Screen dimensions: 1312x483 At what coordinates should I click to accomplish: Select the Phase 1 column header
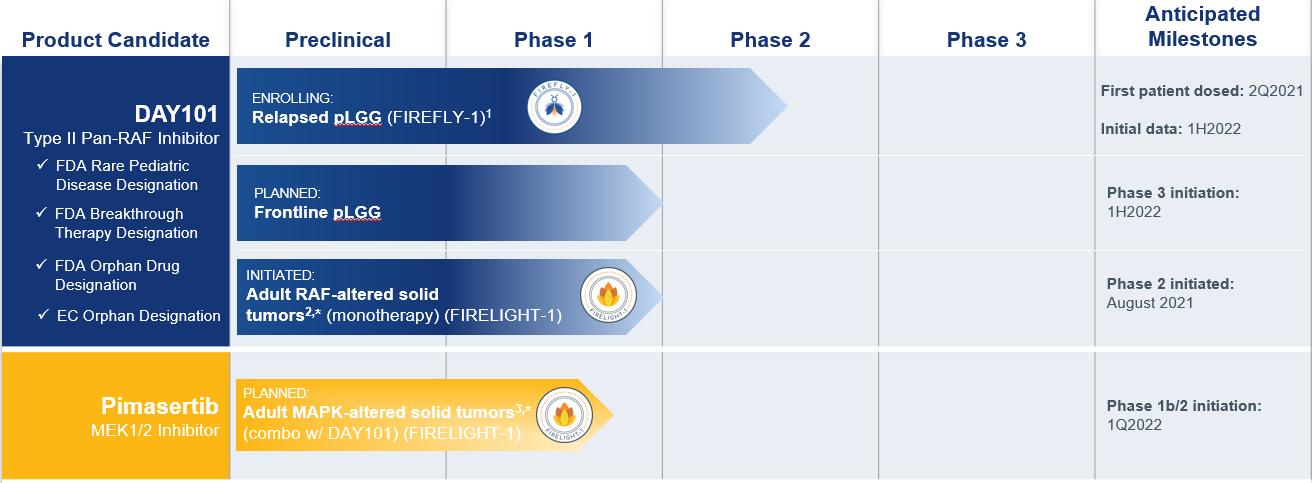(554, 40)
